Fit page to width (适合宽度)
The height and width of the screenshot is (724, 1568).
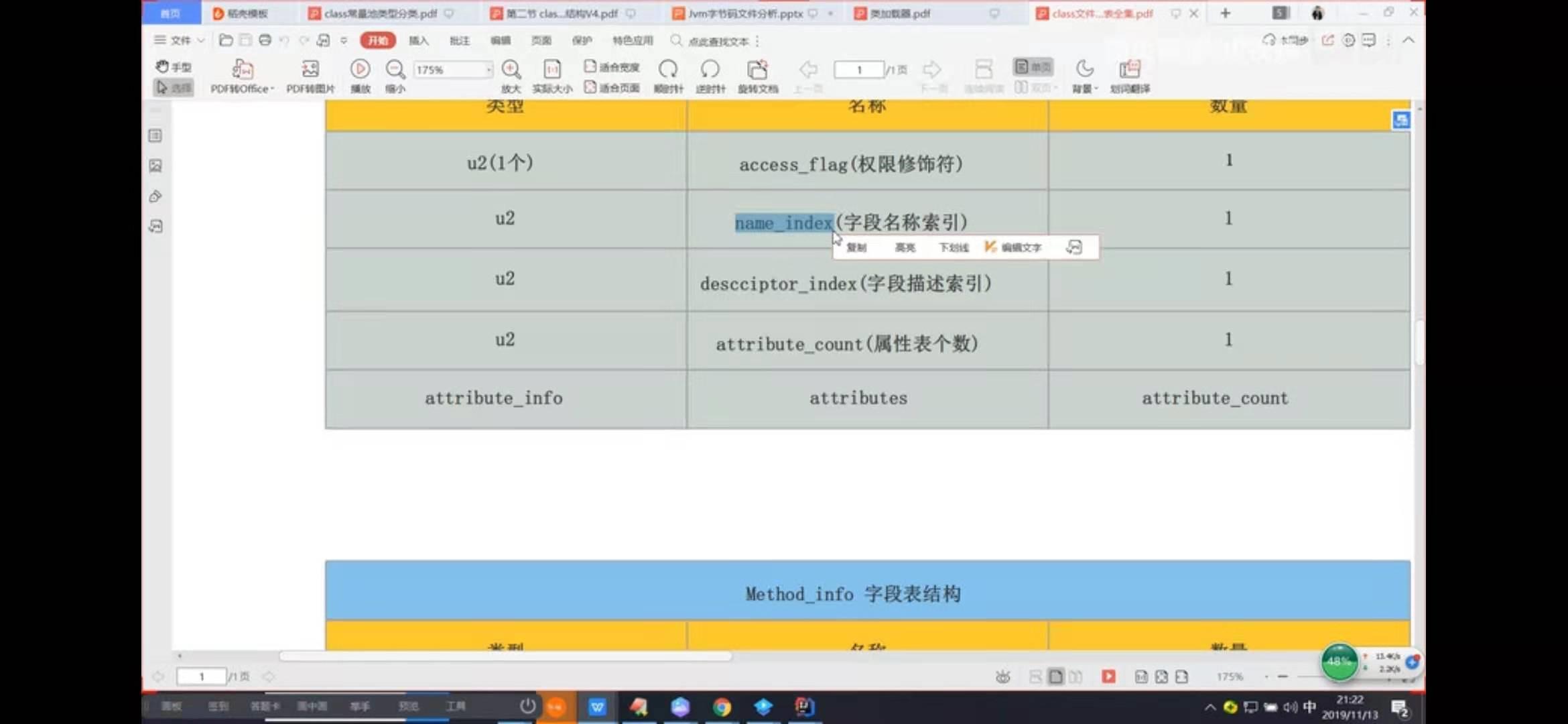(x=612, y=67)
